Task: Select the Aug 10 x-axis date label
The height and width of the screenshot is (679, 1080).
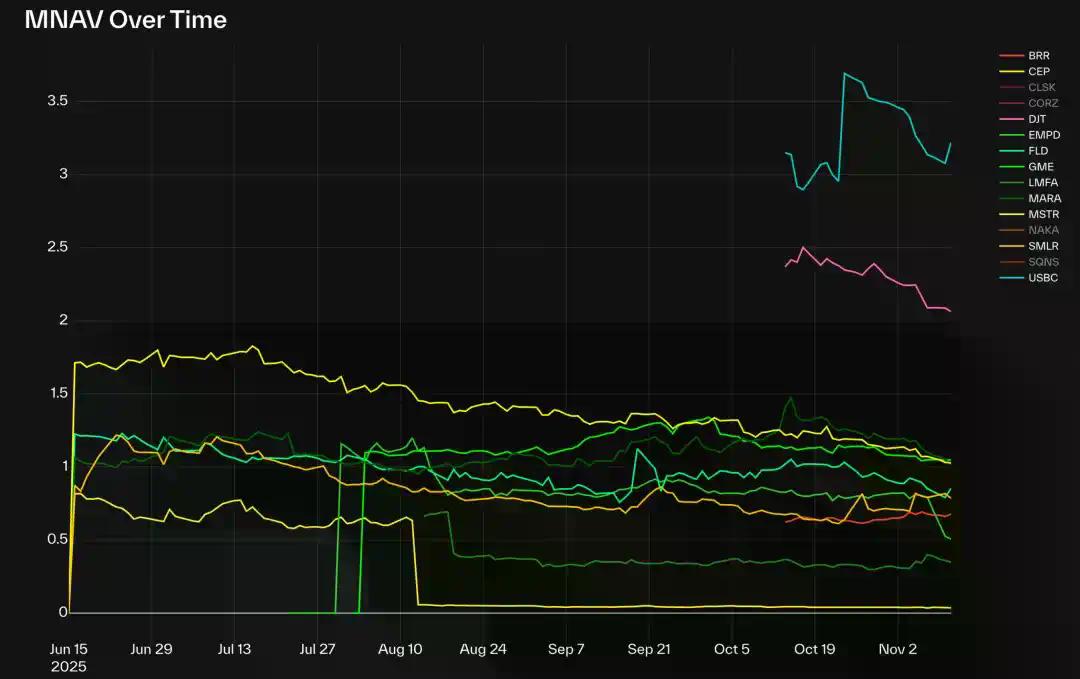Action: click(400, 649)
